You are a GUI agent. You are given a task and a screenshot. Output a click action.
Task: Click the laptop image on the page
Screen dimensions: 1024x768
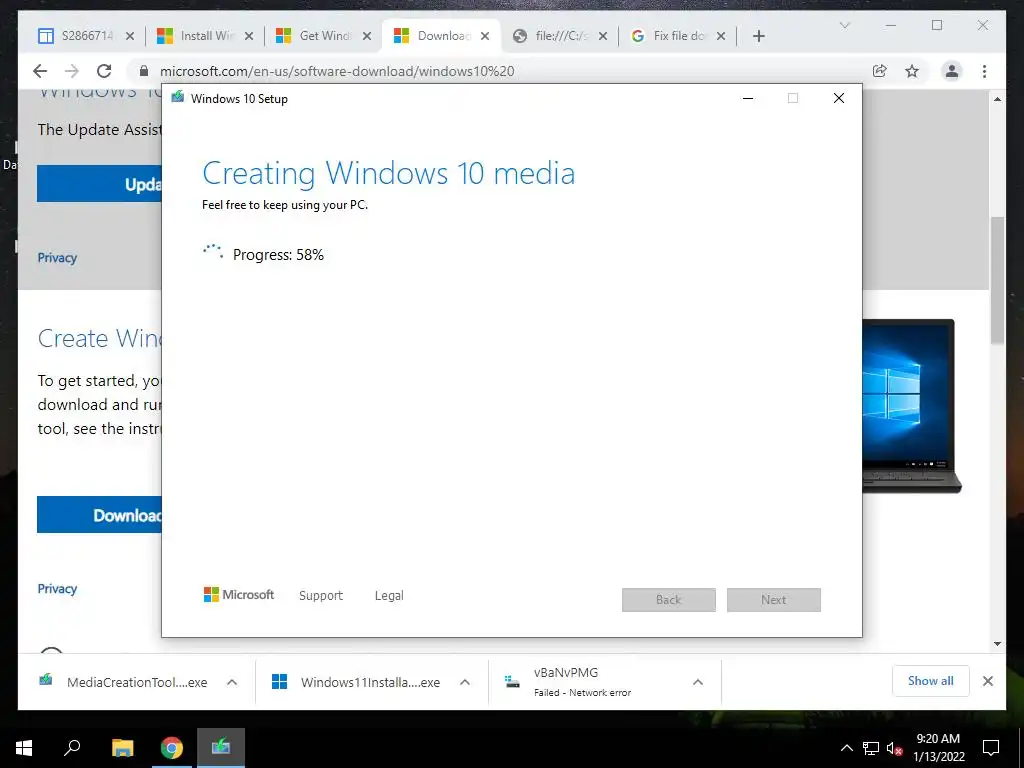(912, 406)
